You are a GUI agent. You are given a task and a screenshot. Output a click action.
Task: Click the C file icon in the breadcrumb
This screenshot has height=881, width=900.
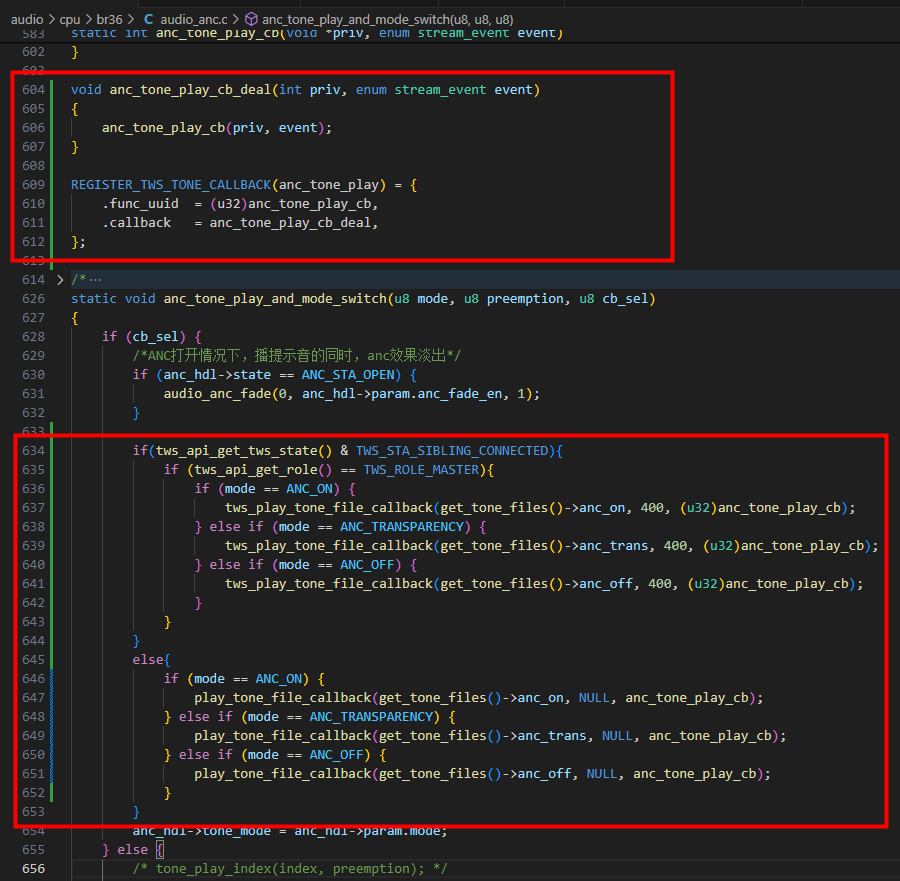point(148,19)
